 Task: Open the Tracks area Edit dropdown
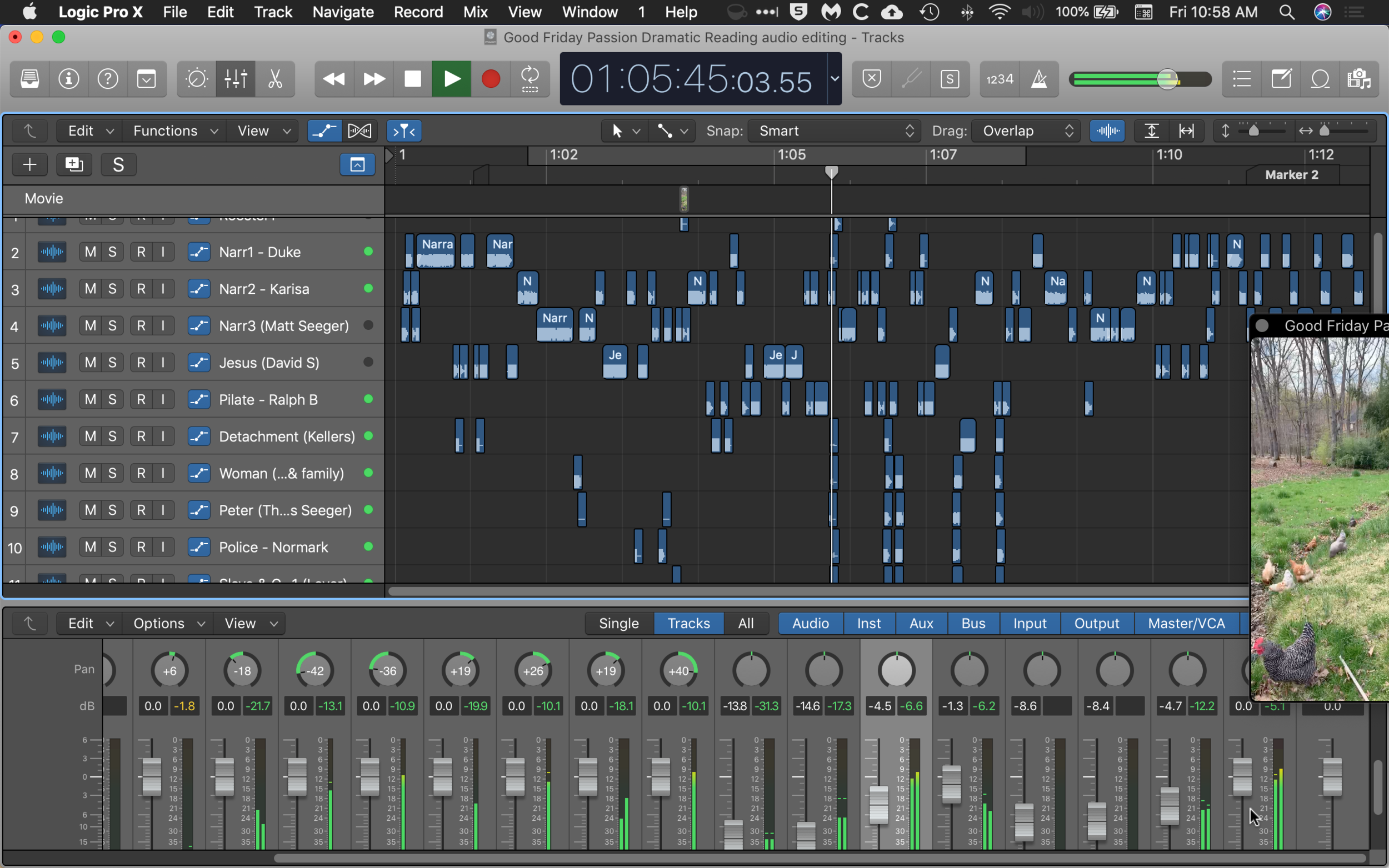point(90,131)
